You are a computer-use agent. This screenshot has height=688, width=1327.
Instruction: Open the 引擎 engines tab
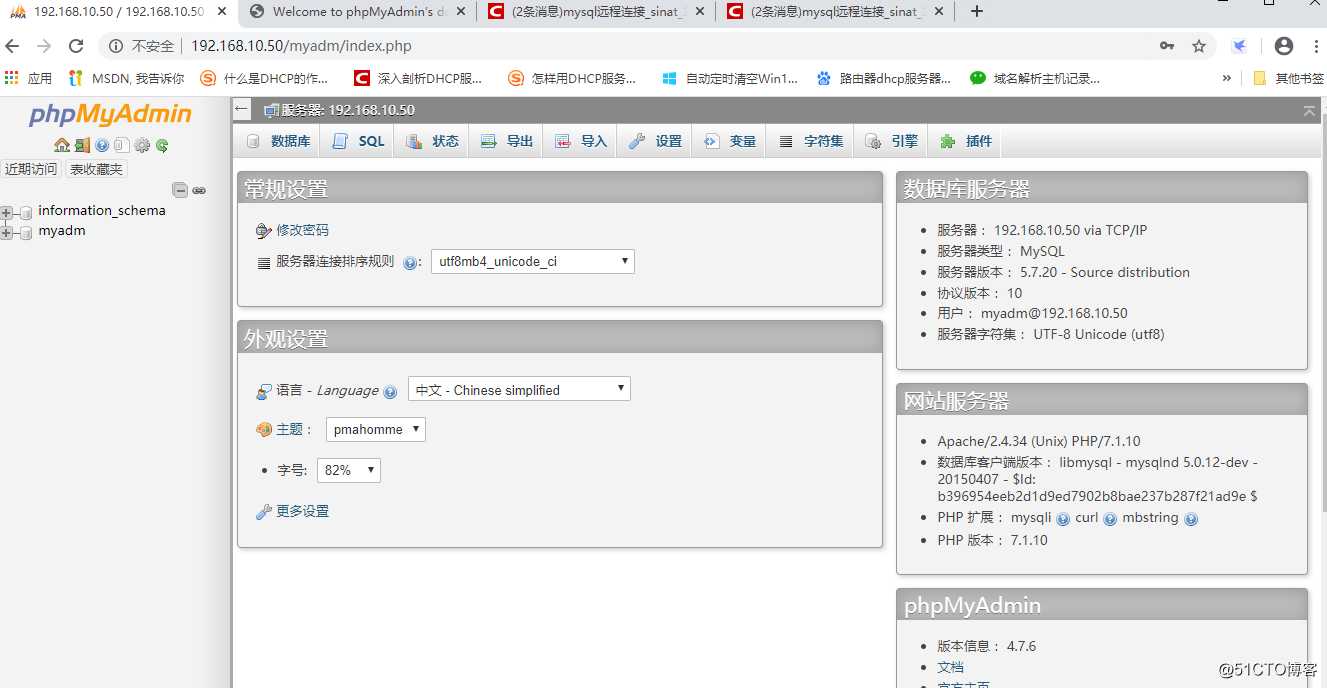891,141
